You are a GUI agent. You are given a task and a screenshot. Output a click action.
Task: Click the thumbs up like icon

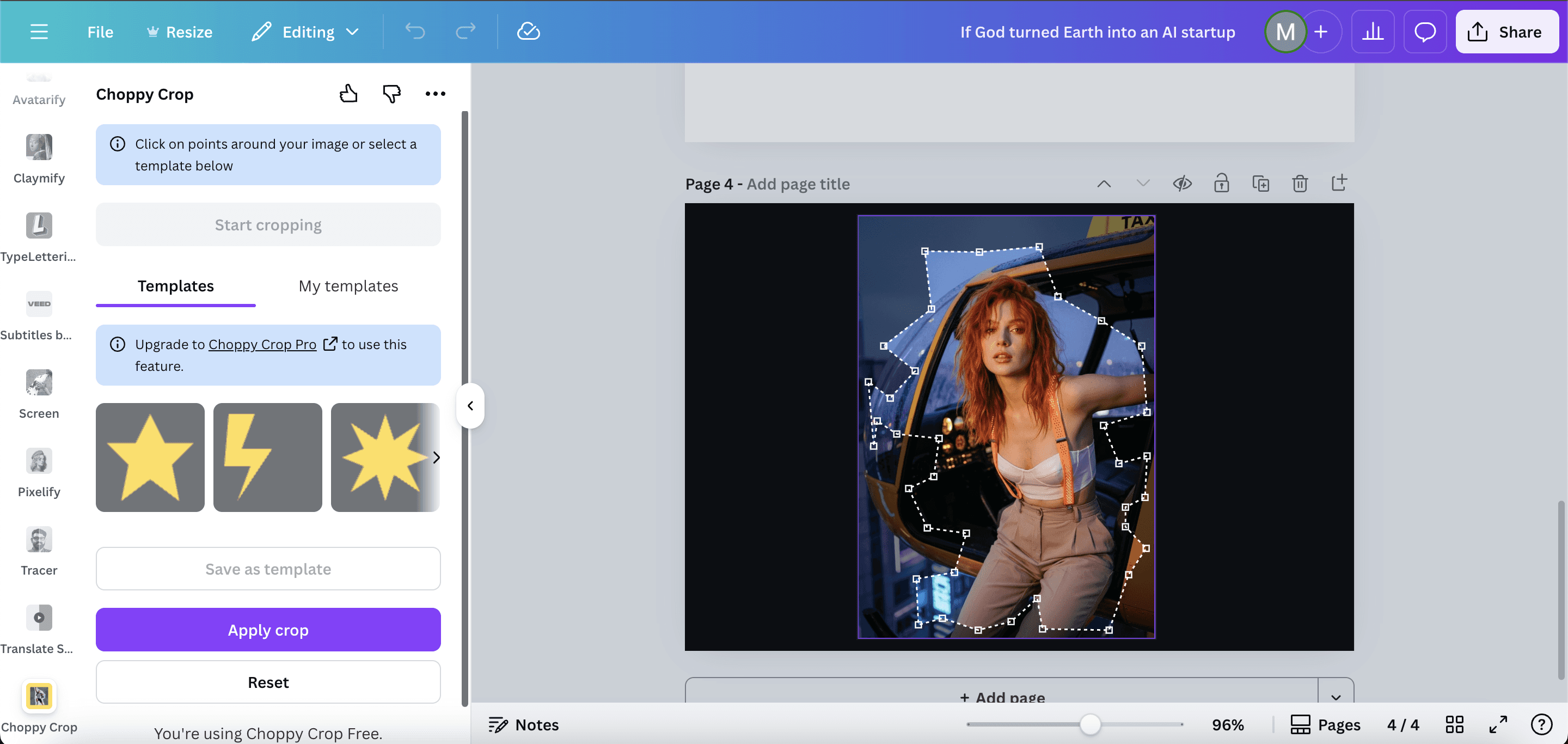coord(348,94)
